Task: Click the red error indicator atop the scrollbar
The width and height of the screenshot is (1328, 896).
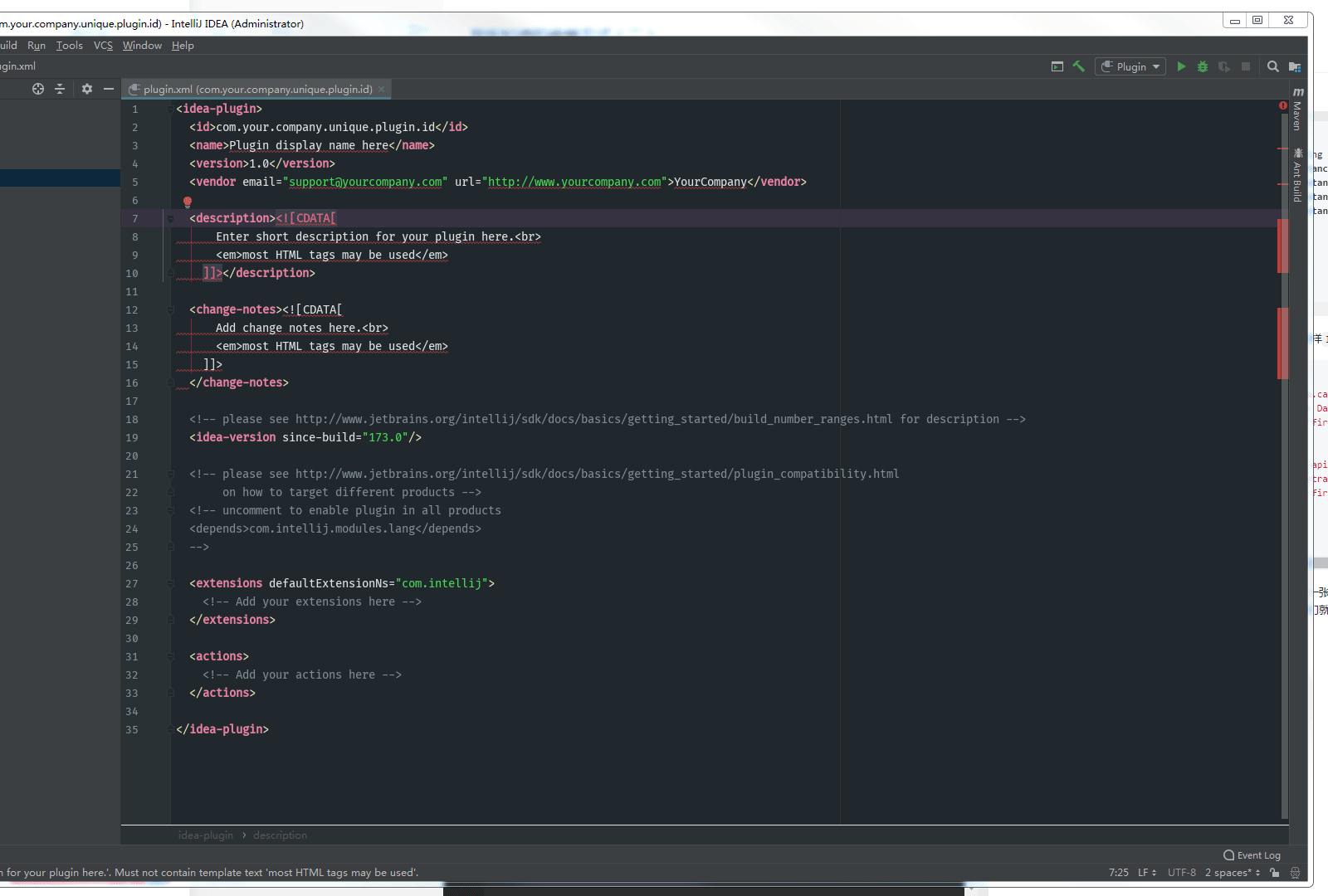Action: pyautogui.click(x=1283, y=105)
